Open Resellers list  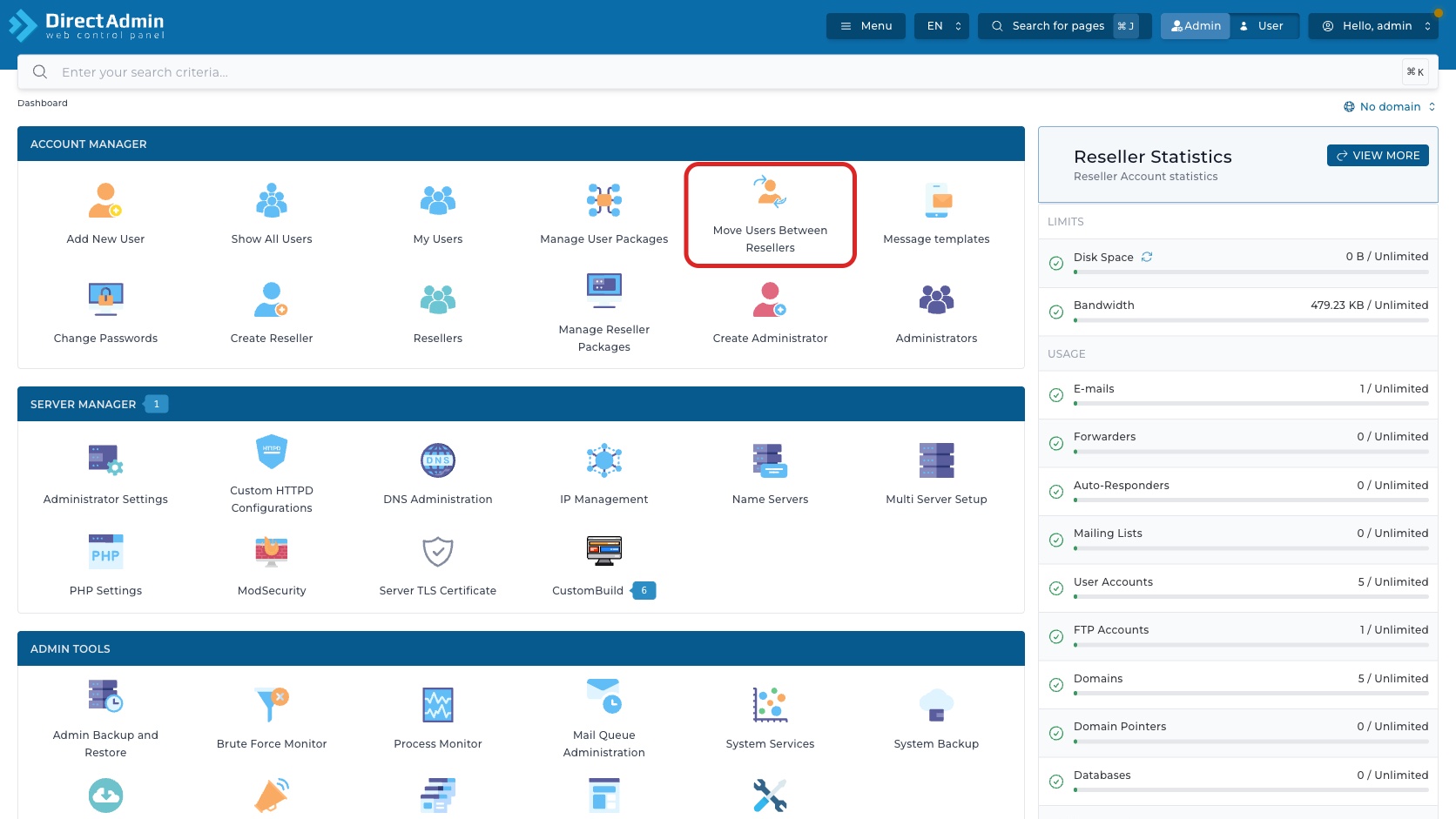coord(438,312)
